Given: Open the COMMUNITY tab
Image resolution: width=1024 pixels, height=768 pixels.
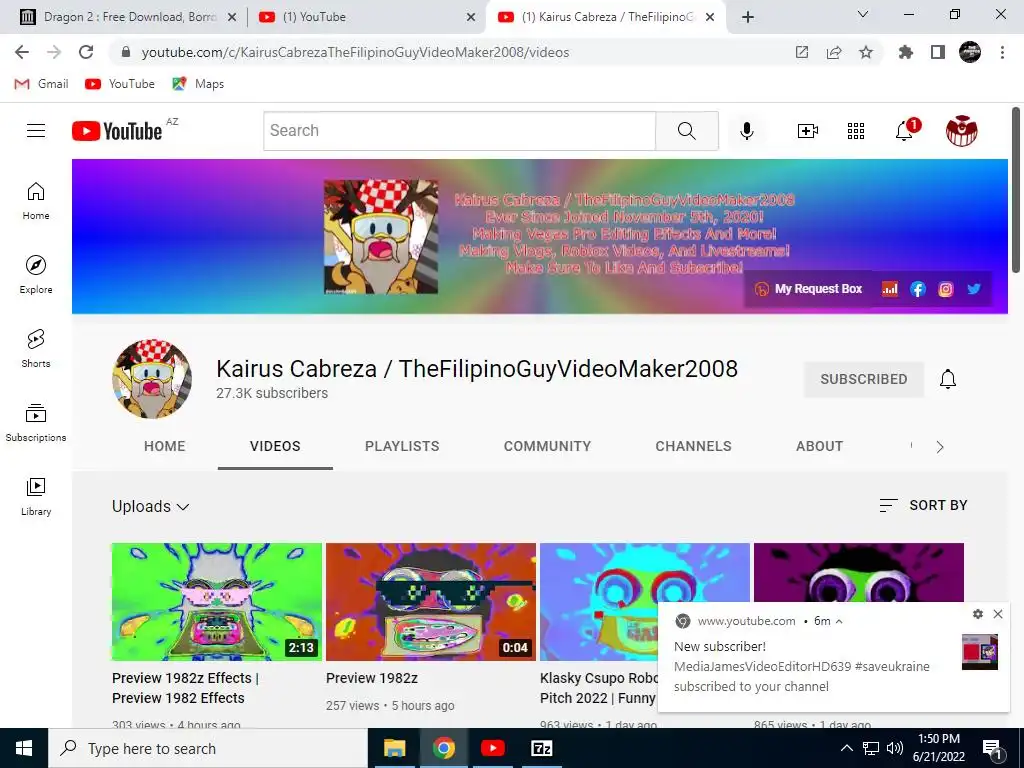Looking at the screenshot, I should point(547,446).
